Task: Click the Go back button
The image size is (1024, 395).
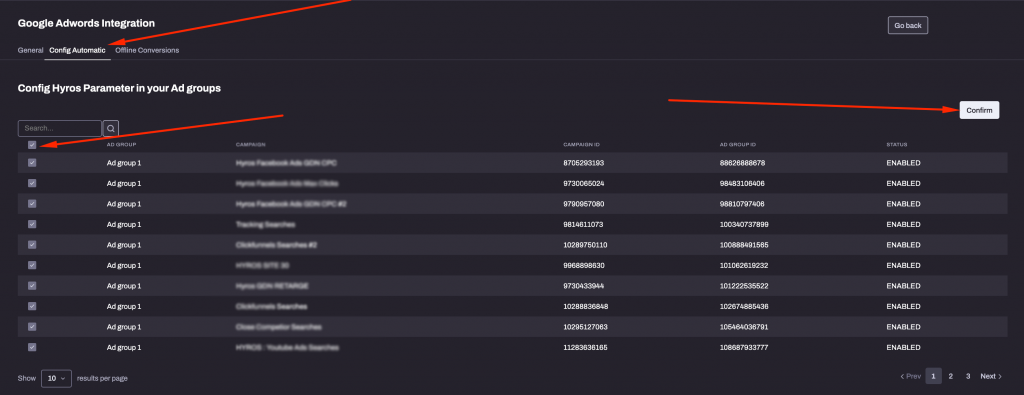Action: (x=908, y=25)
